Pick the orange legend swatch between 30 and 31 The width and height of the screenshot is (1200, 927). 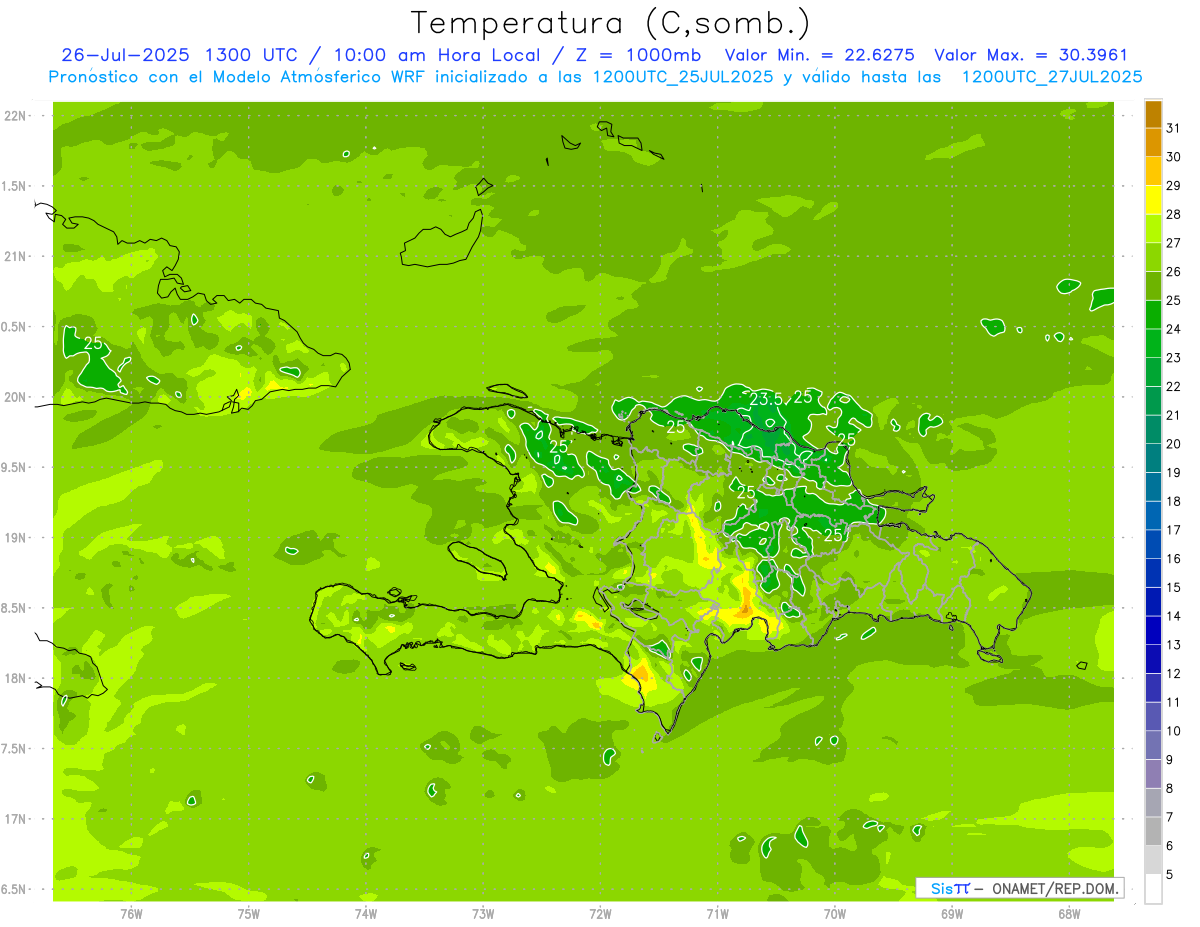click(1153, 143)
